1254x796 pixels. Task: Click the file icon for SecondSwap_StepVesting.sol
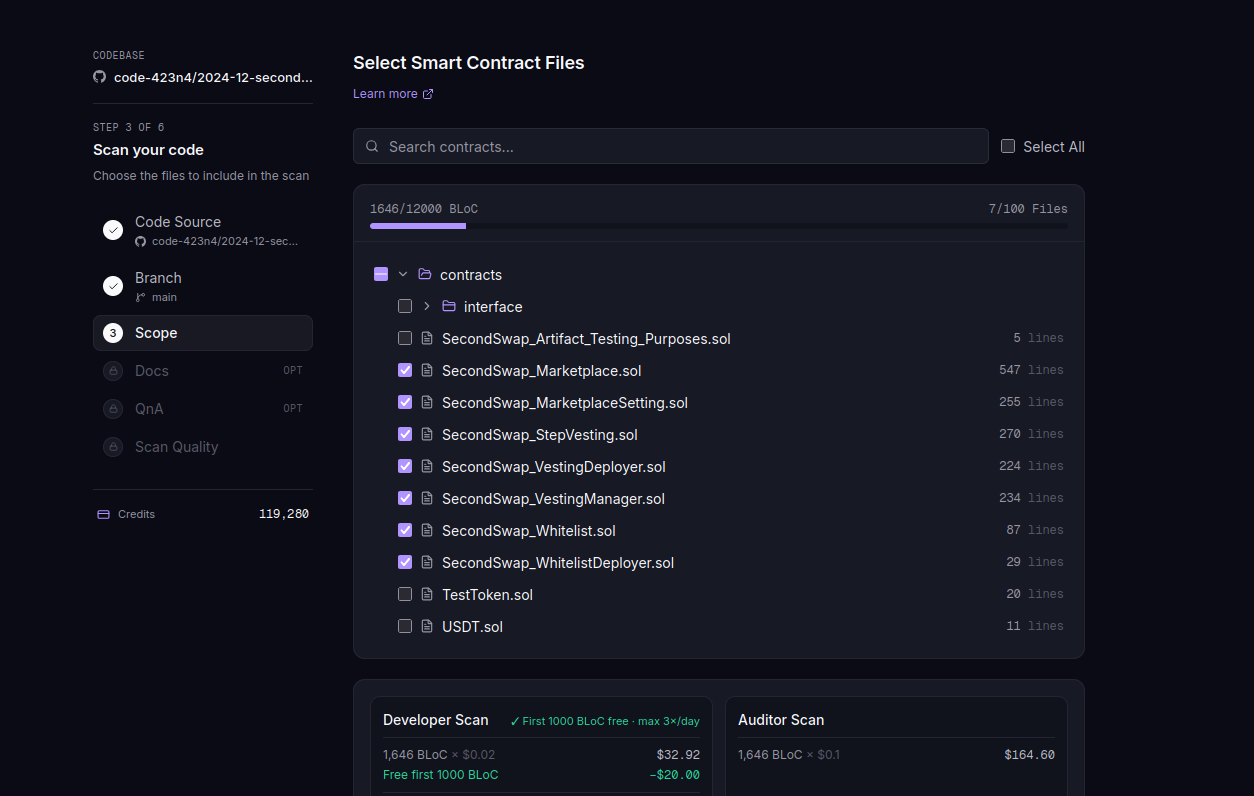[427, 434]
